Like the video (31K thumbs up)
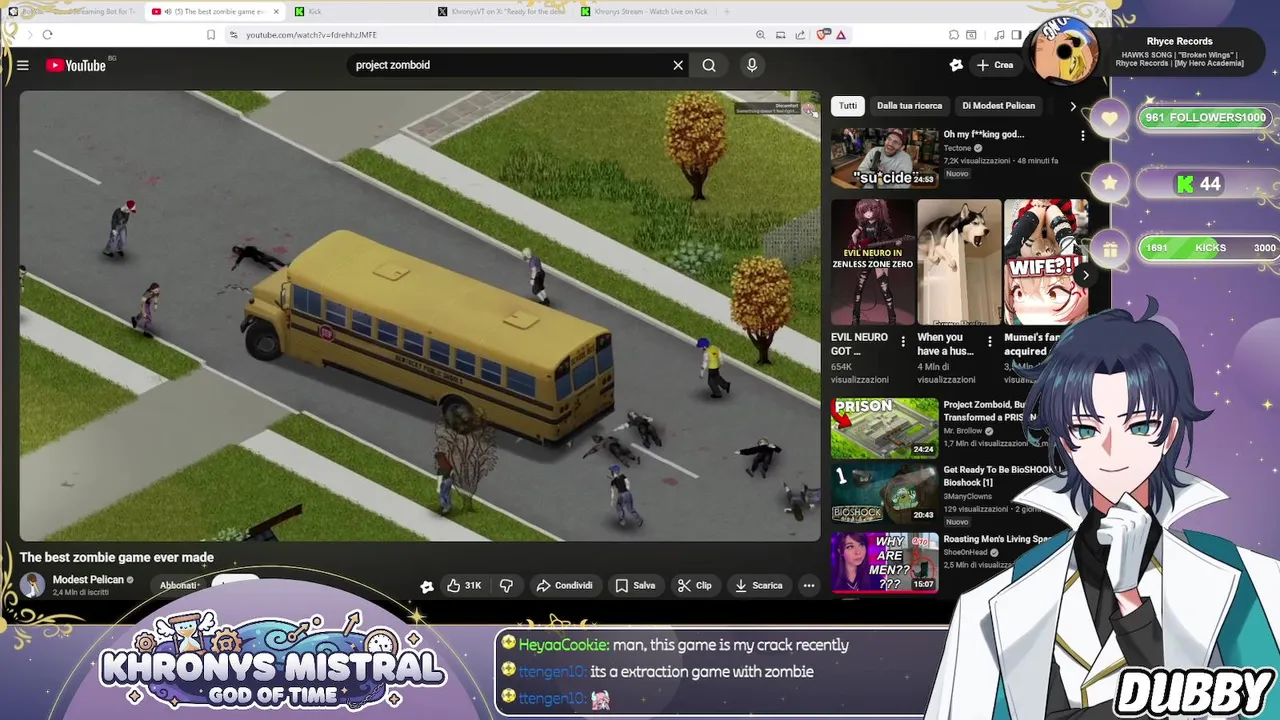 point(465,586)
